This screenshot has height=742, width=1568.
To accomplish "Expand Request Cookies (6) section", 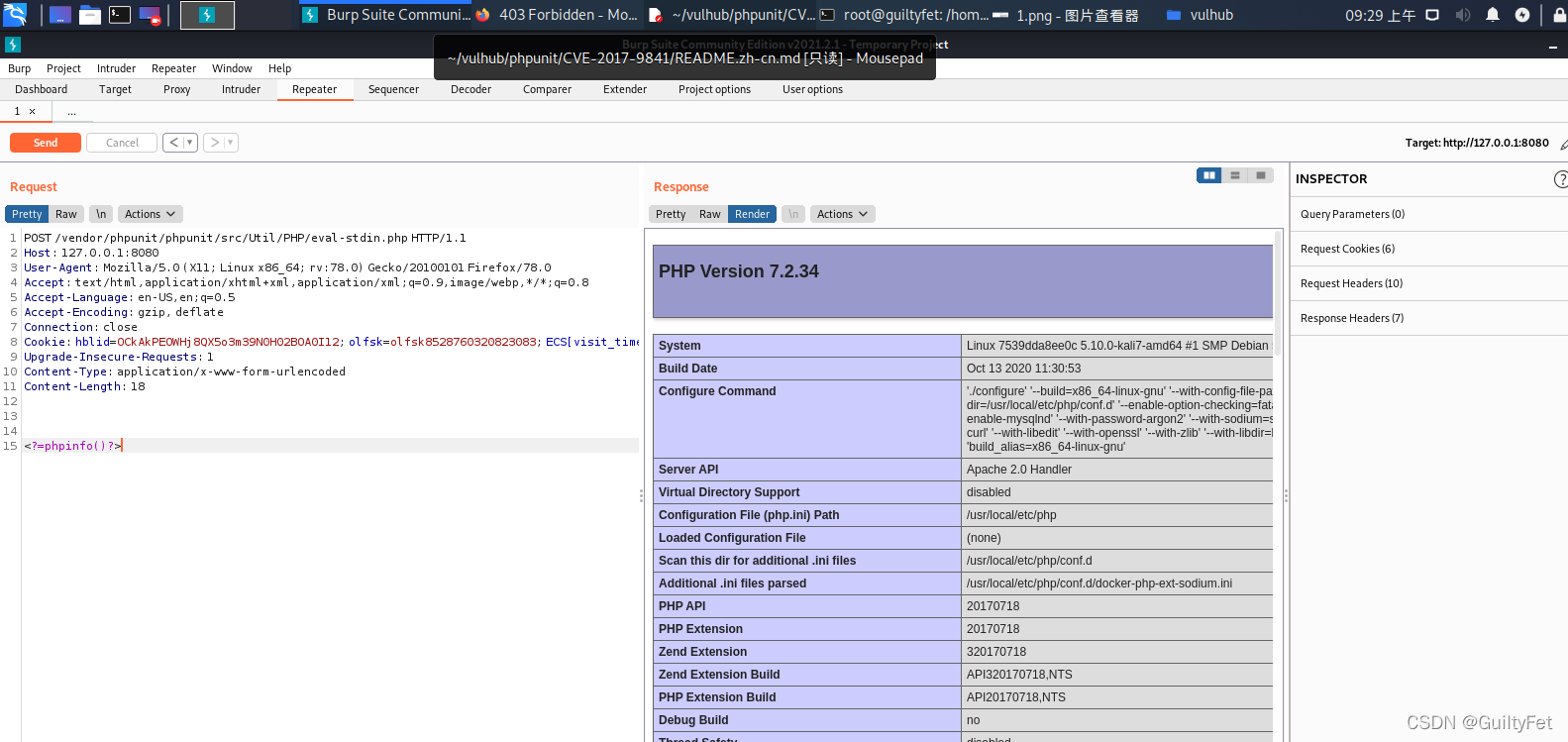I will pos(1428,249).
